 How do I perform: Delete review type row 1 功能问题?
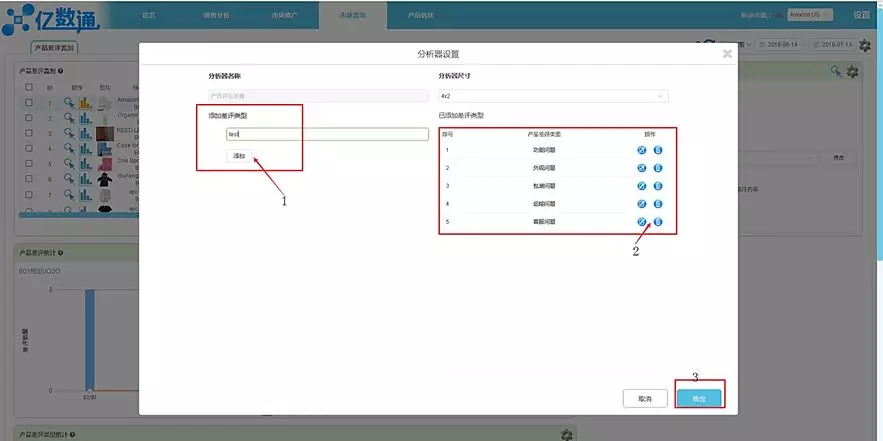(x=658, y=150)
